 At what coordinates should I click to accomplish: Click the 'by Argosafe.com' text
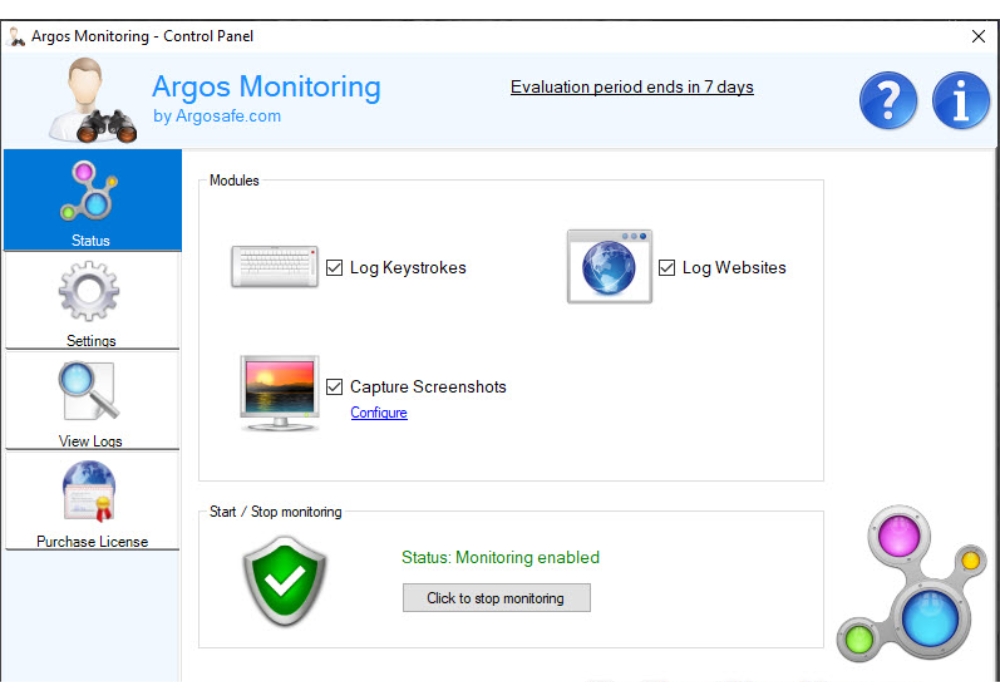[217, 116]
